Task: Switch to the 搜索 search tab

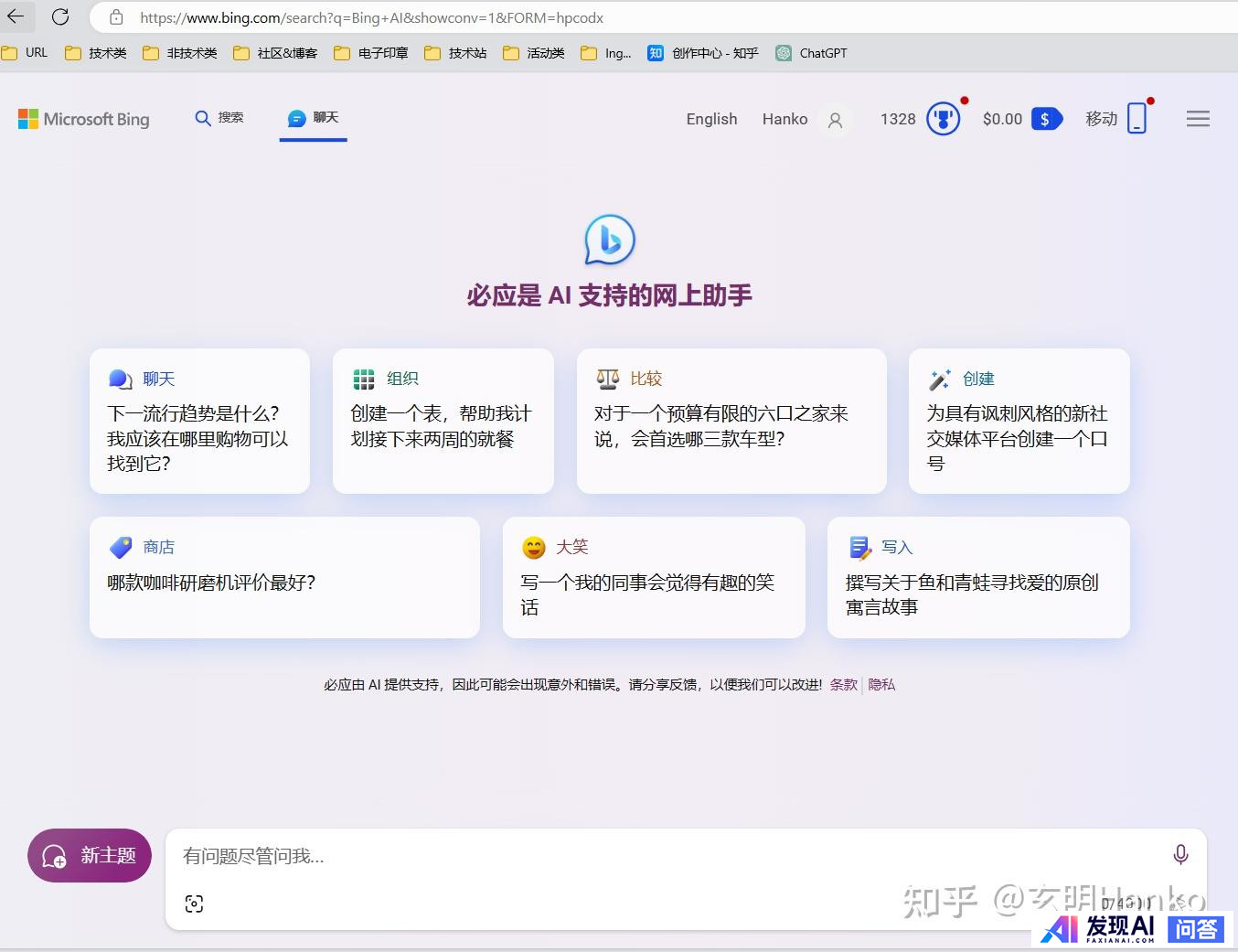Action: pos(219,118)
